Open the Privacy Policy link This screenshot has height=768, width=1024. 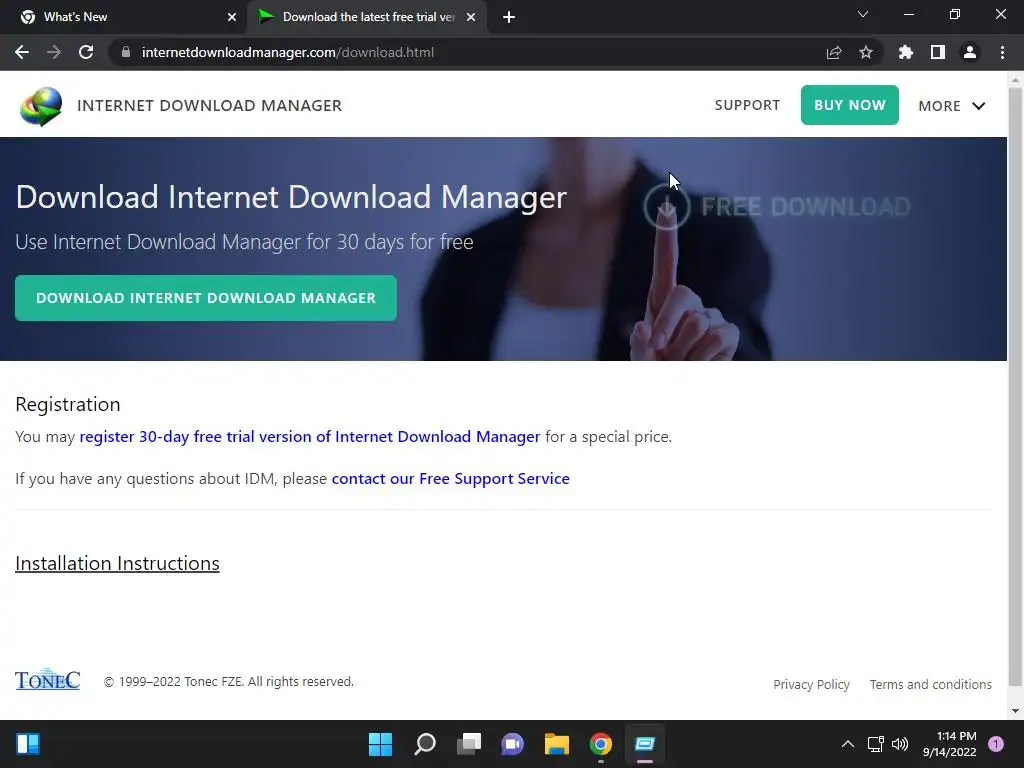[811, 684]
